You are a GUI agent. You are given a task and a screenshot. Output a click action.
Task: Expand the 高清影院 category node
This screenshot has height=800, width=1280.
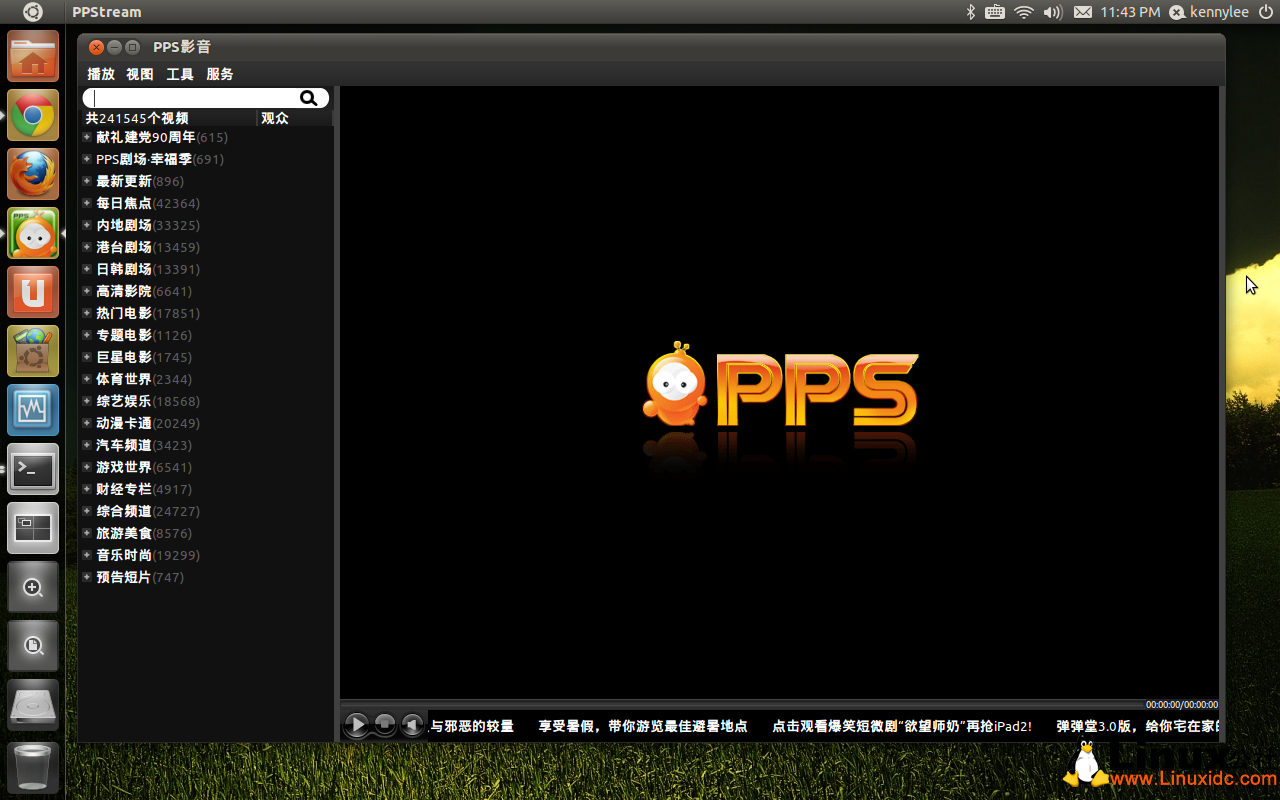click(87, 291)
